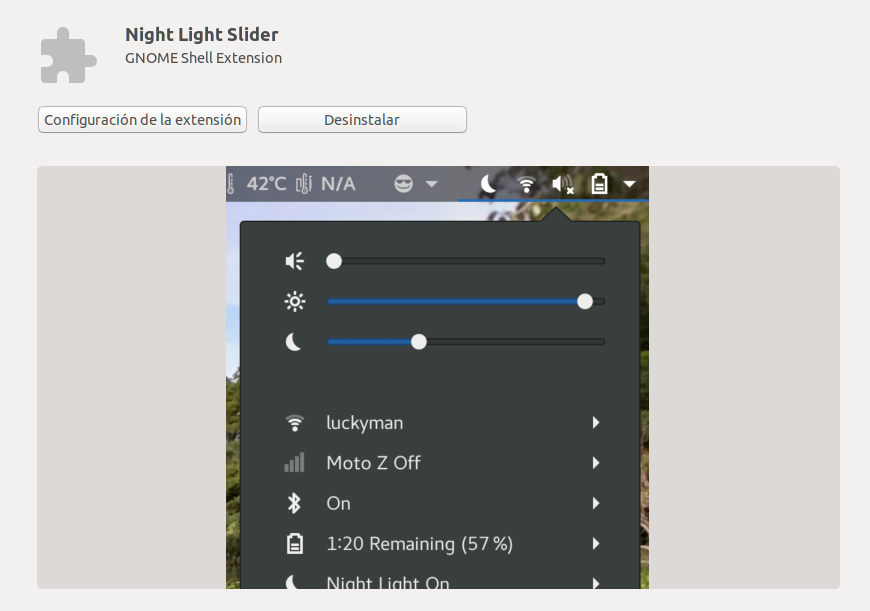Click the Bluetooth icon in menu

point(294,503)
